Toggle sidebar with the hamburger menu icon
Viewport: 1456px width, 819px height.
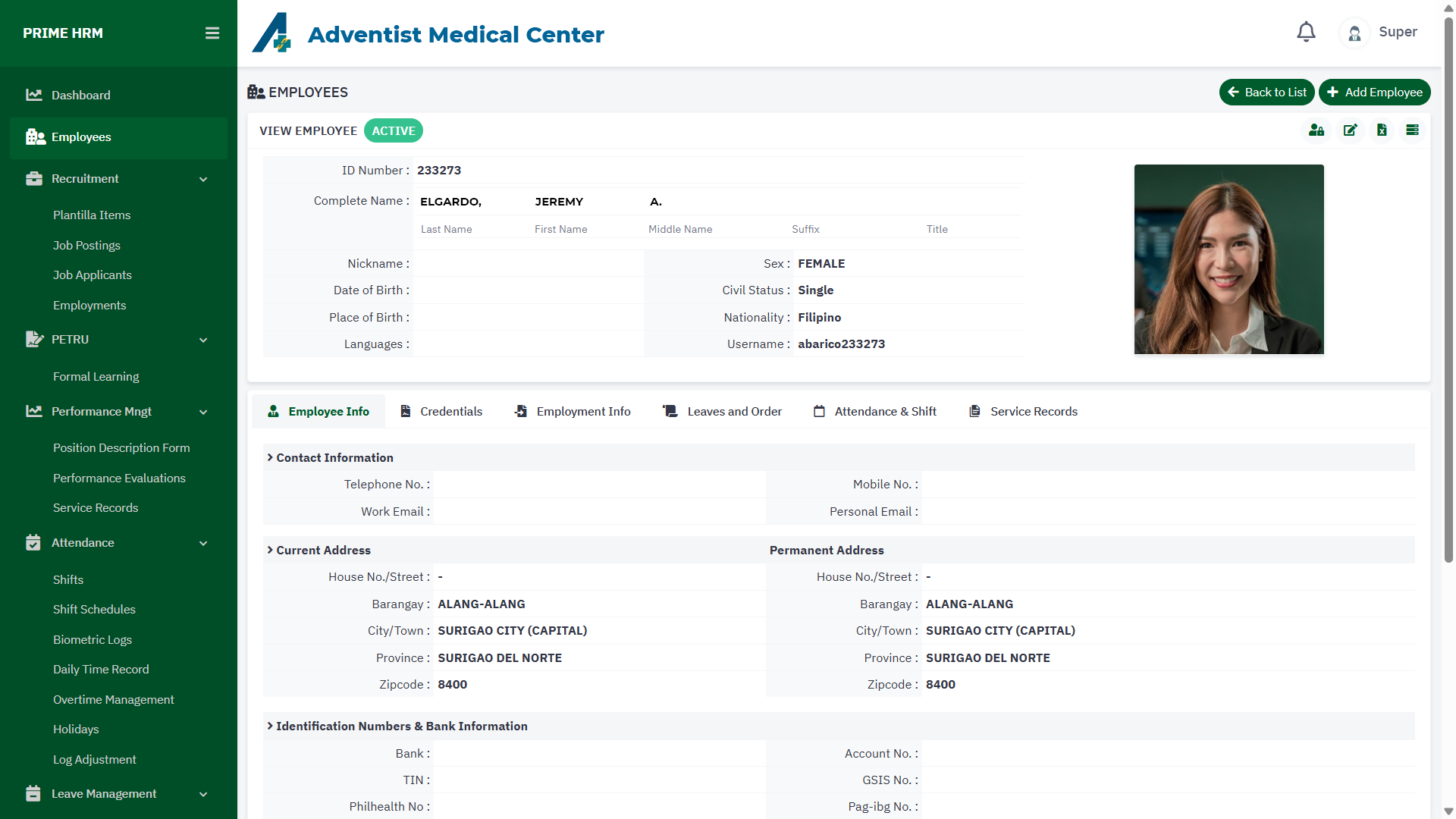tap(212, 33)
